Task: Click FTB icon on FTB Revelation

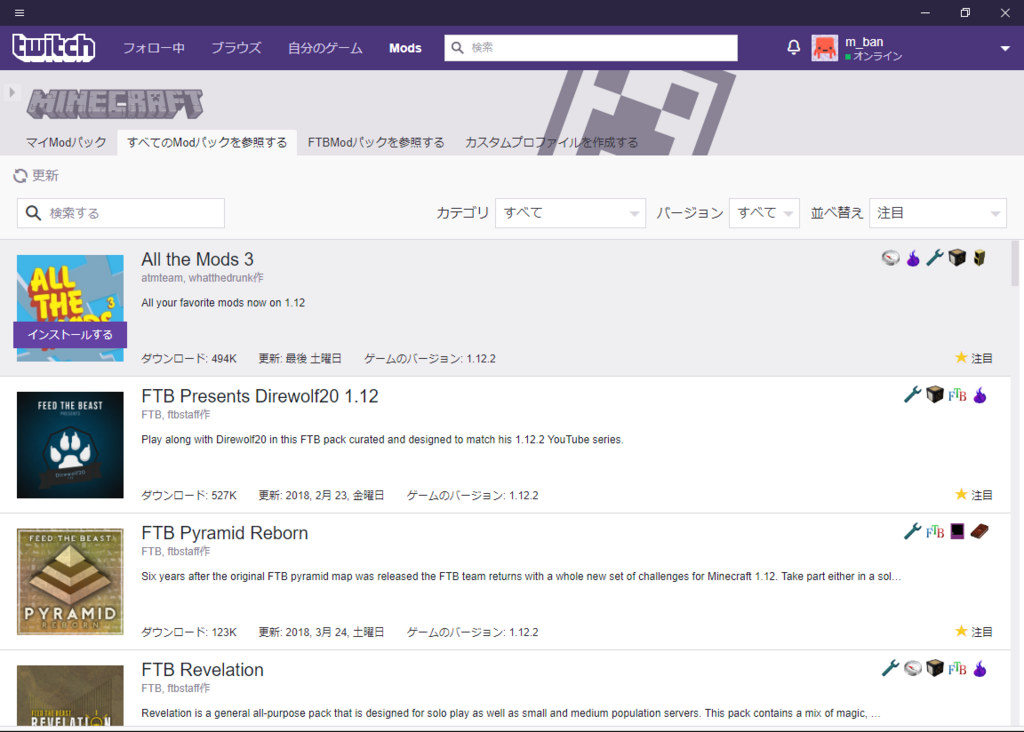Action: (x=957, y=669)
